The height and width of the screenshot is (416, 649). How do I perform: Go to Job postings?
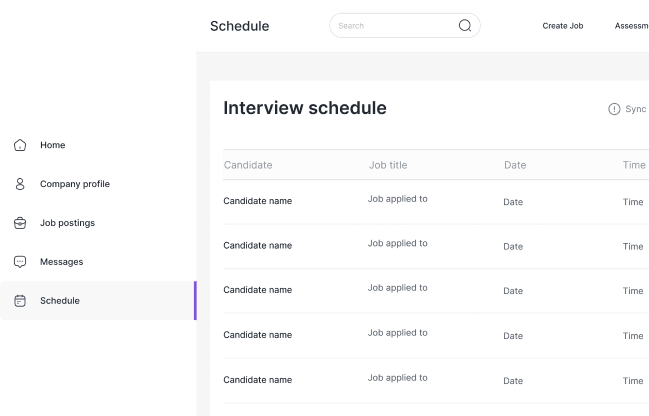[x=67, y=223]
